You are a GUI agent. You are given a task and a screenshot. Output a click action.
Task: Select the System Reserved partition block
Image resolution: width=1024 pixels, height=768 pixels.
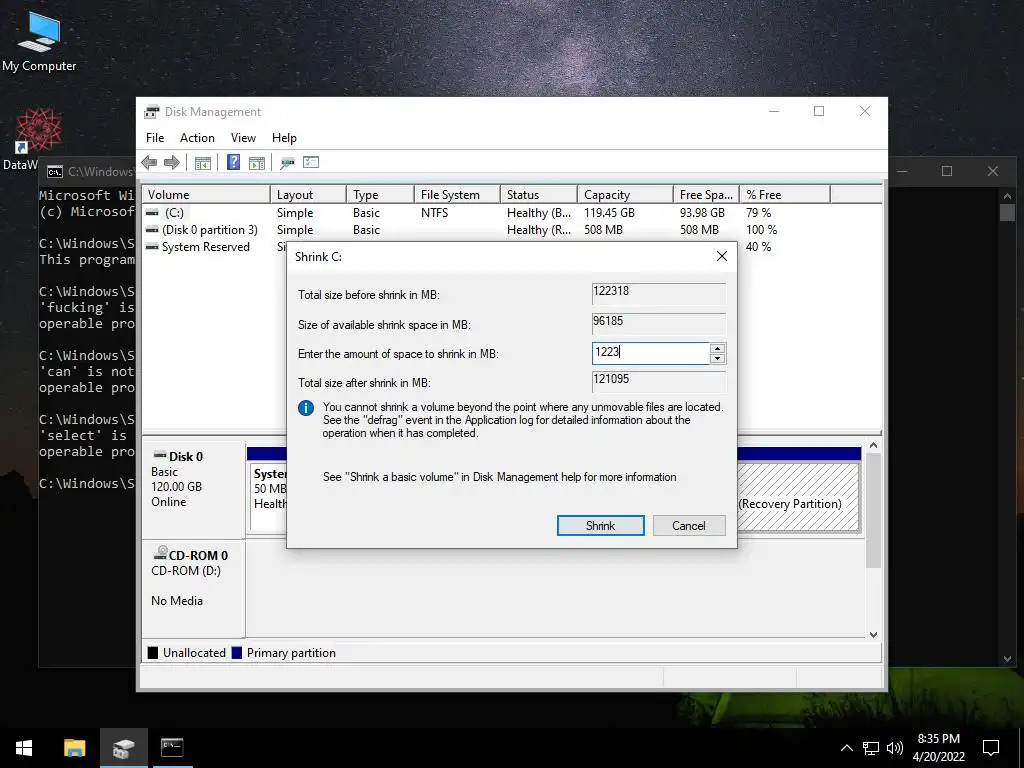tap(268, 497)
